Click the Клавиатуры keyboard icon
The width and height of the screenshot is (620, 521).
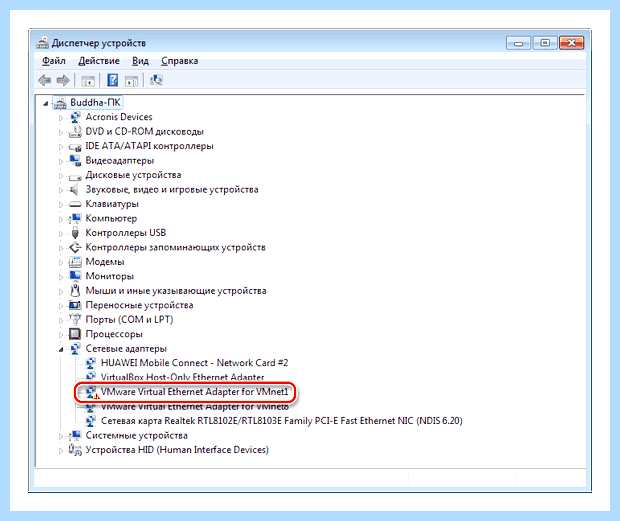(x=75, y=204)
